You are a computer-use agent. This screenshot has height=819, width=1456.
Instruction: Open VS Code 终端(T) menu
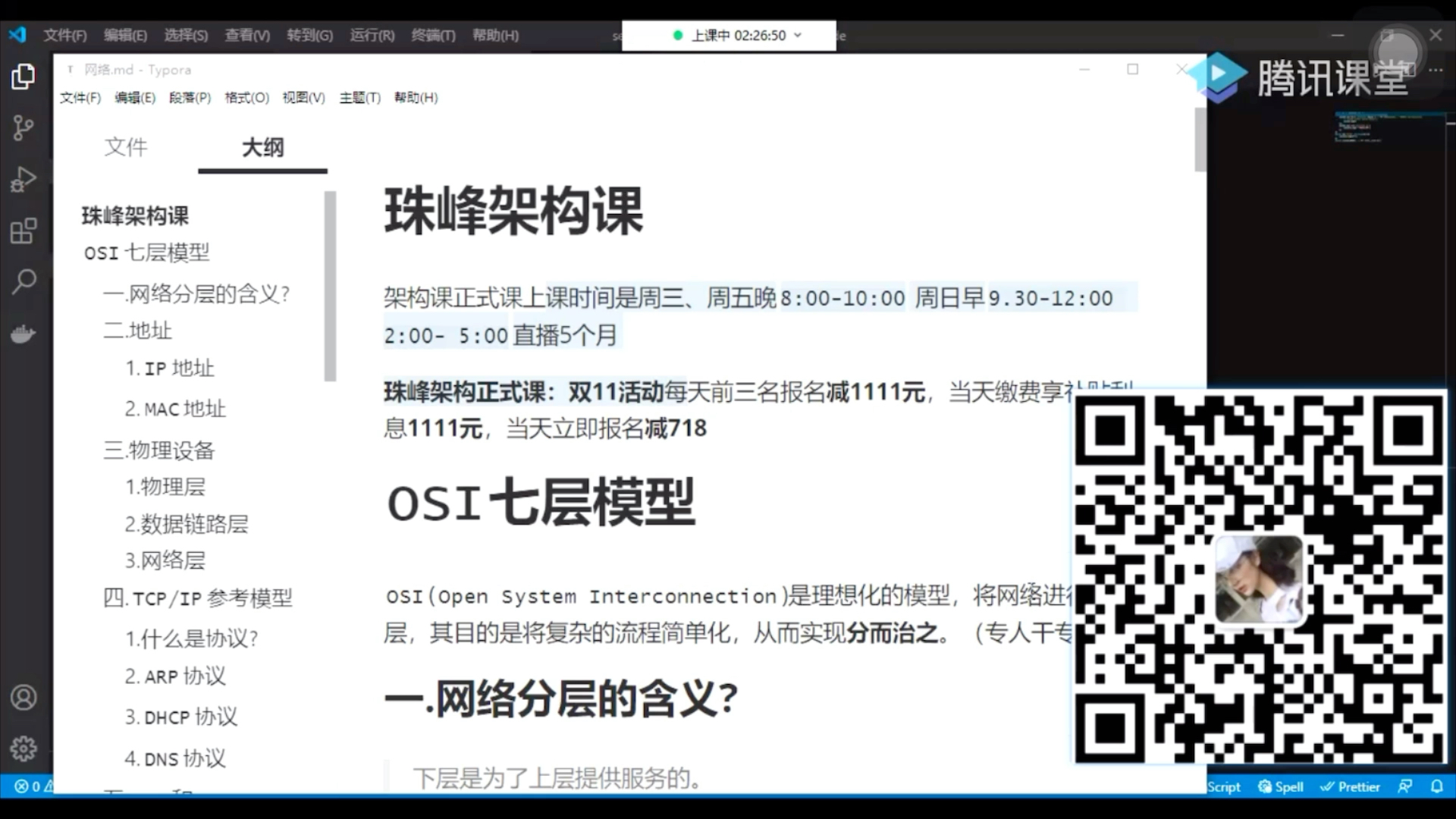point(434,35)
